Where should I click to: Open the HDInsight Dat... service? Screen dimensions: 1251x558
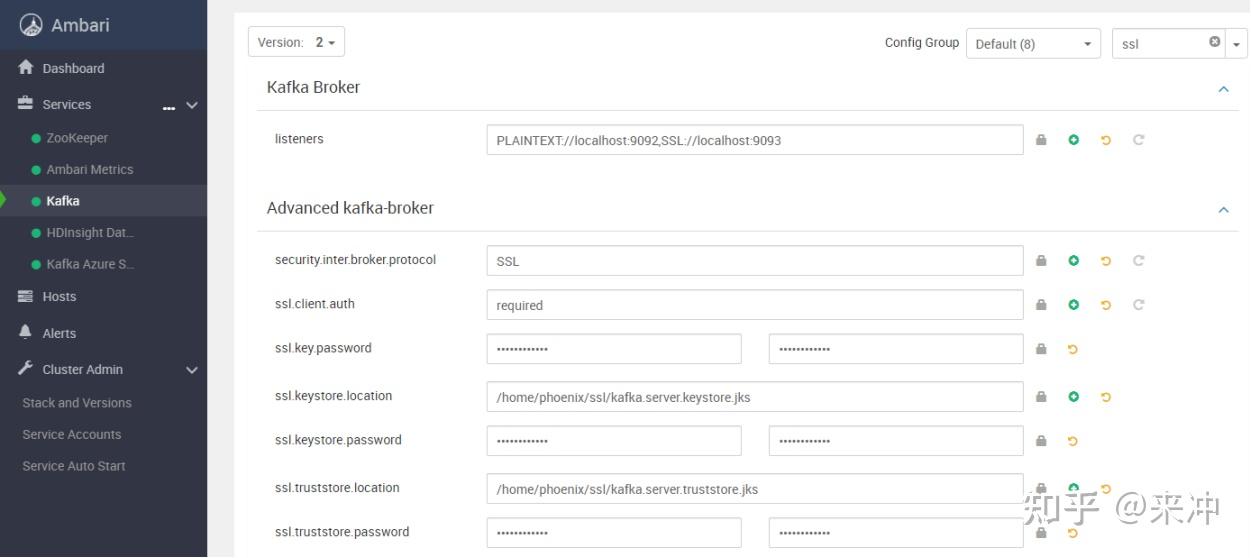[90, 232]
